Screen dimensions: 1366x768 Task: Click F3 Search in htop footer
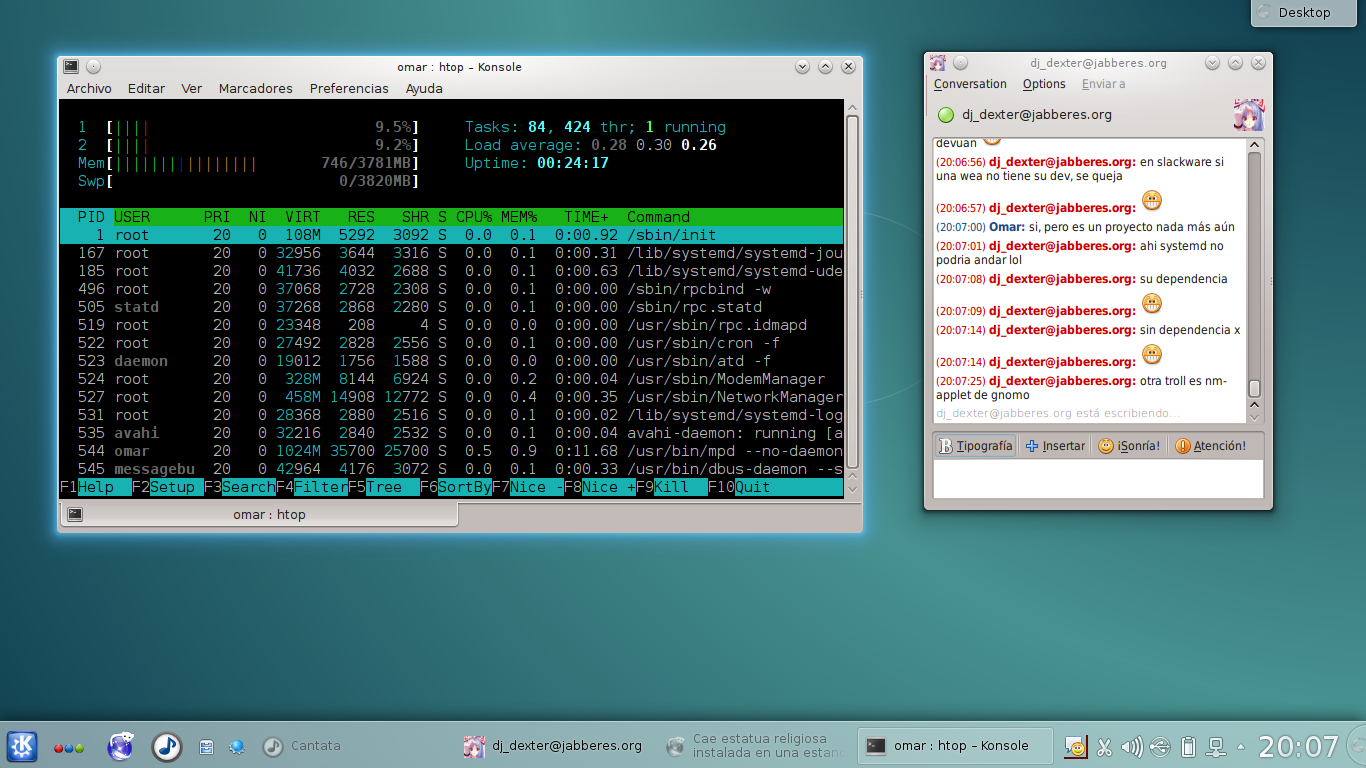240,487
